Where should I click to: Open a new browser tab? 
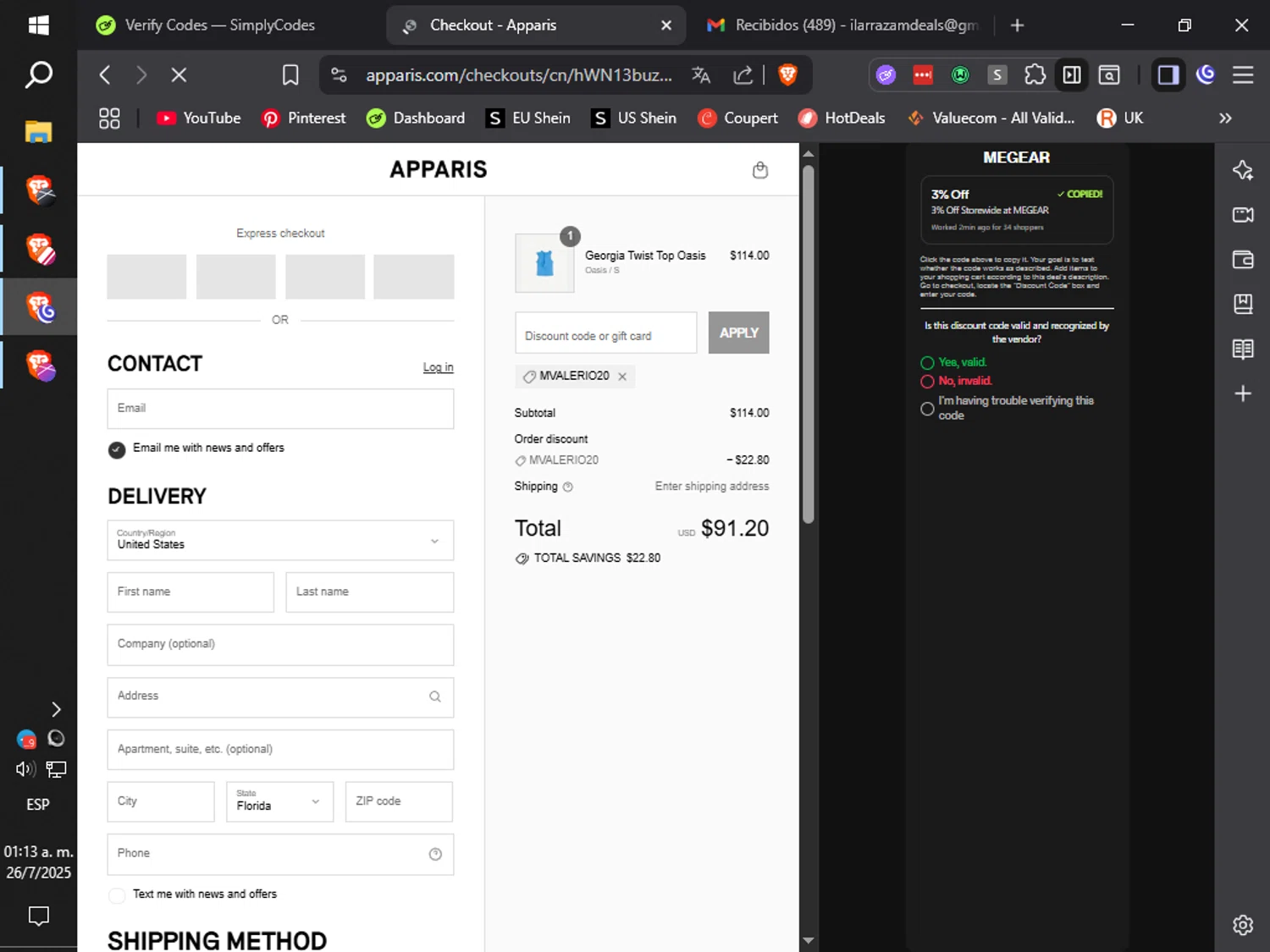click(x=1018, y=25)
